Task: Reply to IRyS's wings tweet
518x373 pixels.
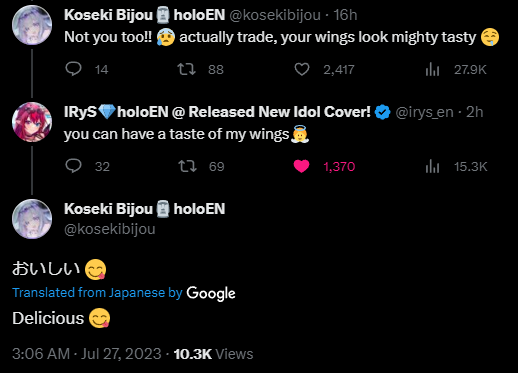Action: [x=73, y=166]
